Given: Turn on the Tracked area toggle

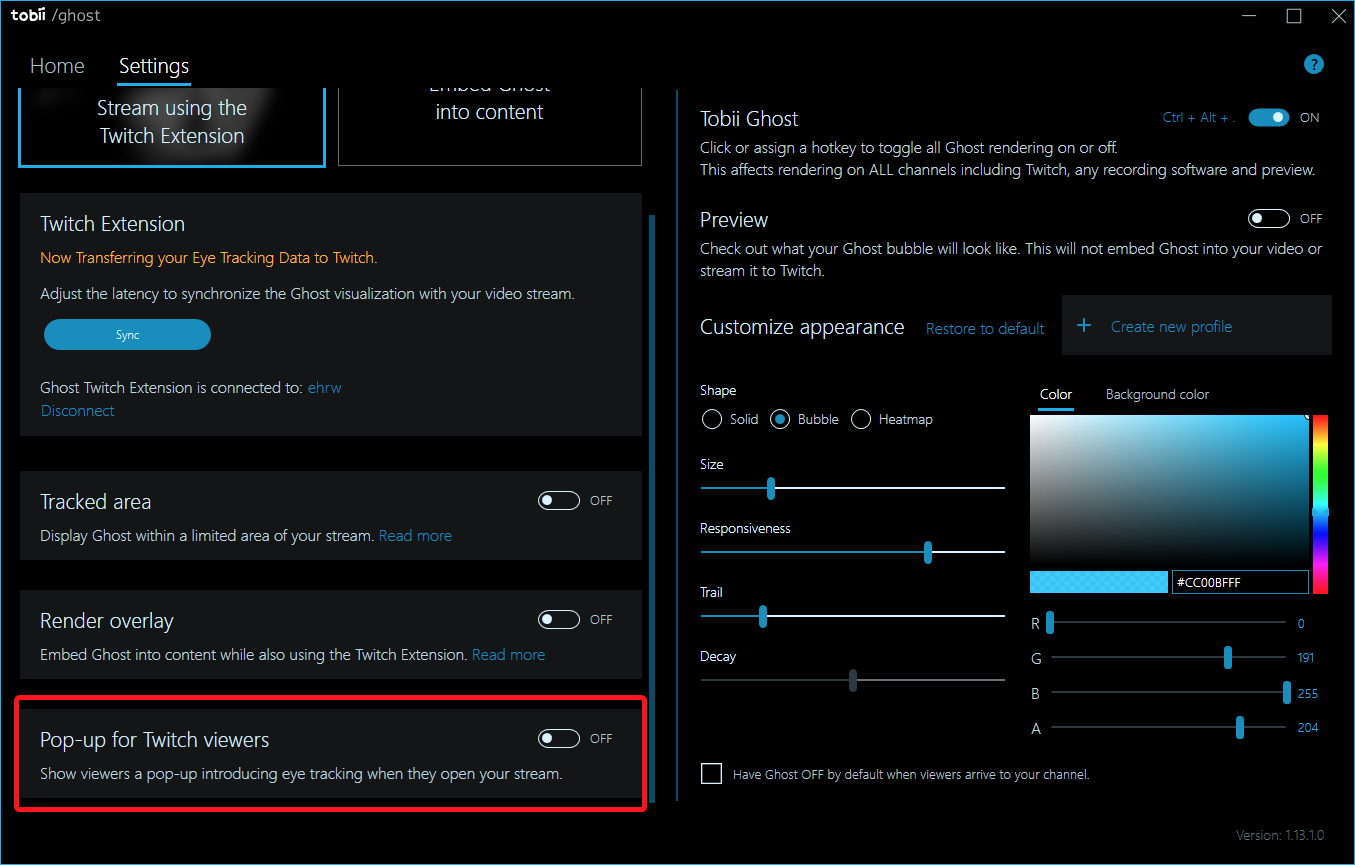Looking at the screenshot, I should pyautogui.click(x=558, y=500).
